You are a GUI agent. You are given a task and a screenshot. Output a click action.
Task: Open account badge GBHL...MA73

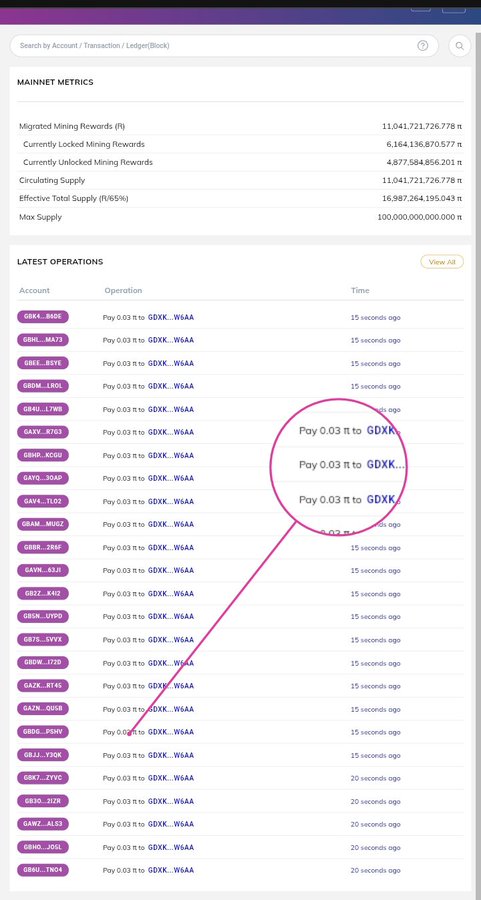coord(43,340)
